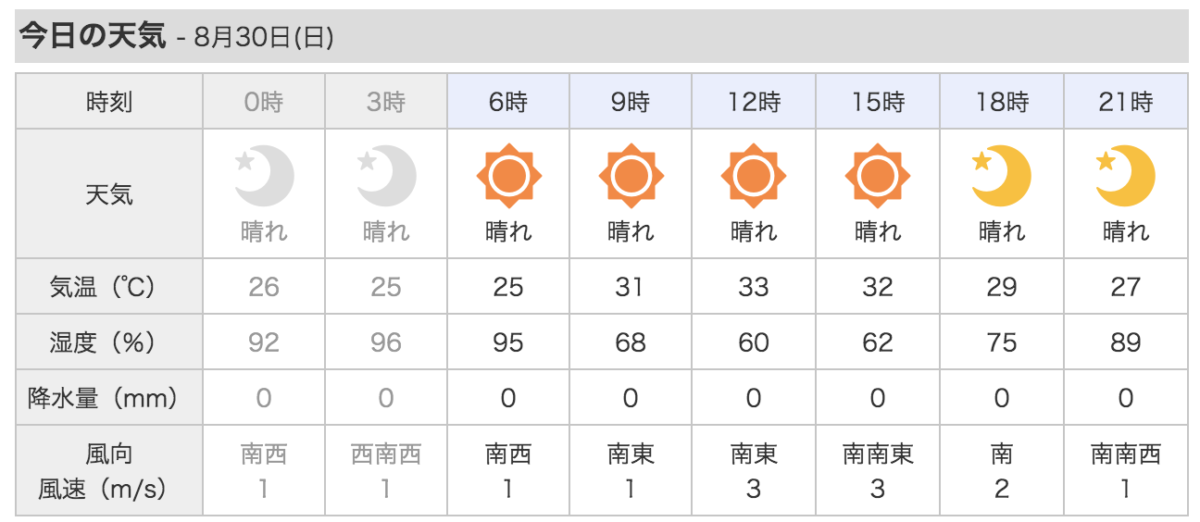Click the sunny icon under 12時

coord(754,177)
